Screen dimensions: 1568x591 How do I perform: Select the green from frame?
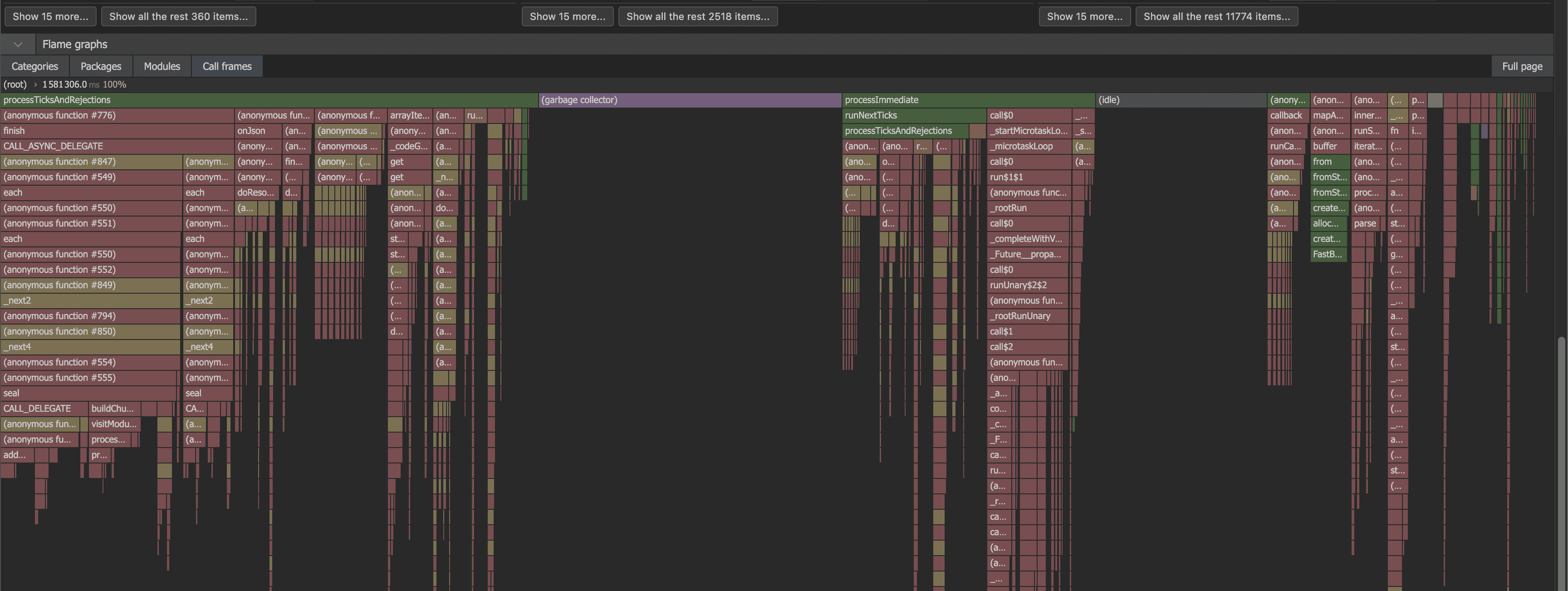click(x=1330, y=162)
